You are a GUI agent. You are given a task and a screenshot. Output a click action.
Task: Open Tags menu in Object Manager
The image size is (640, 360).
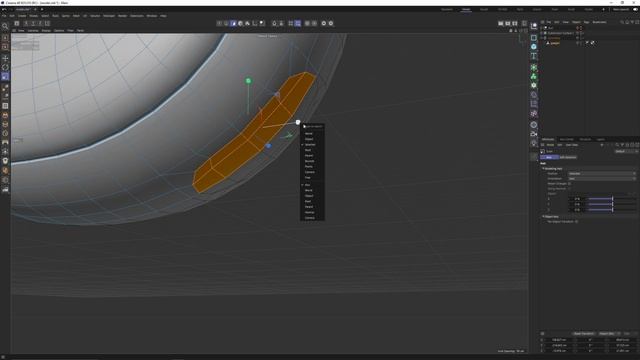587,22
